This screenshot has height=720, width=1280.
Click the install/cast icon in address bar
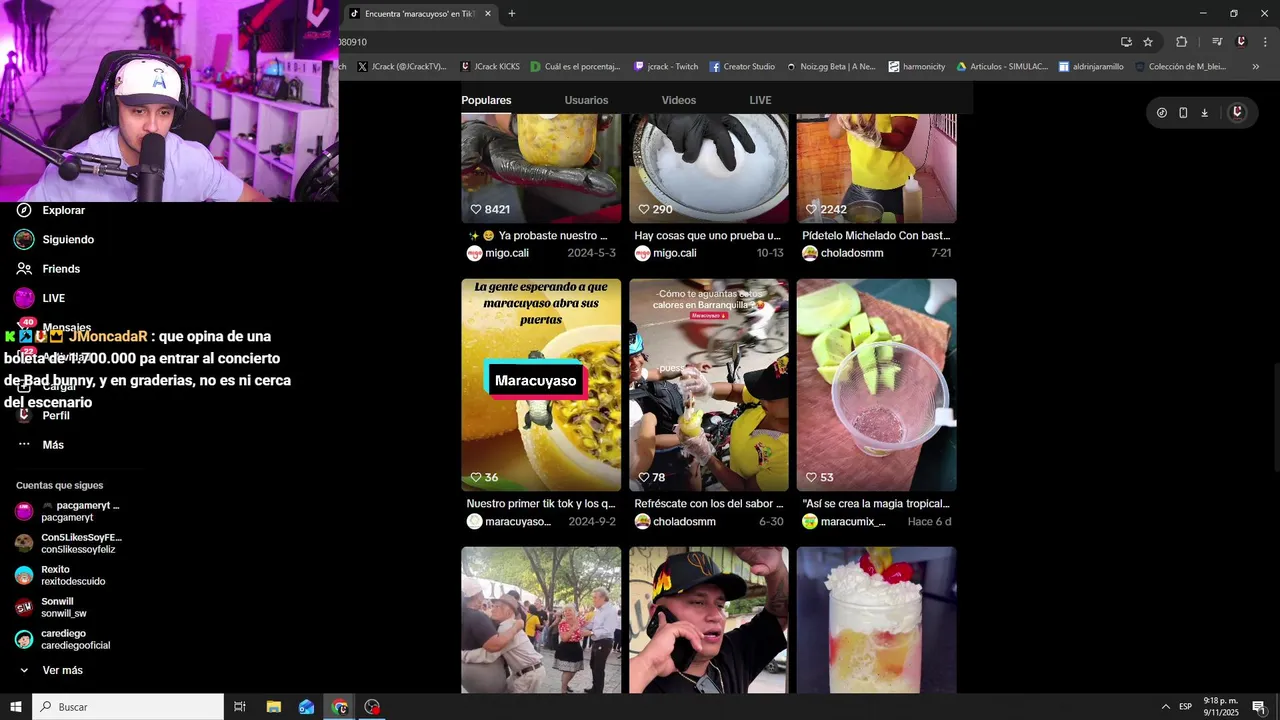point(1126,42)
